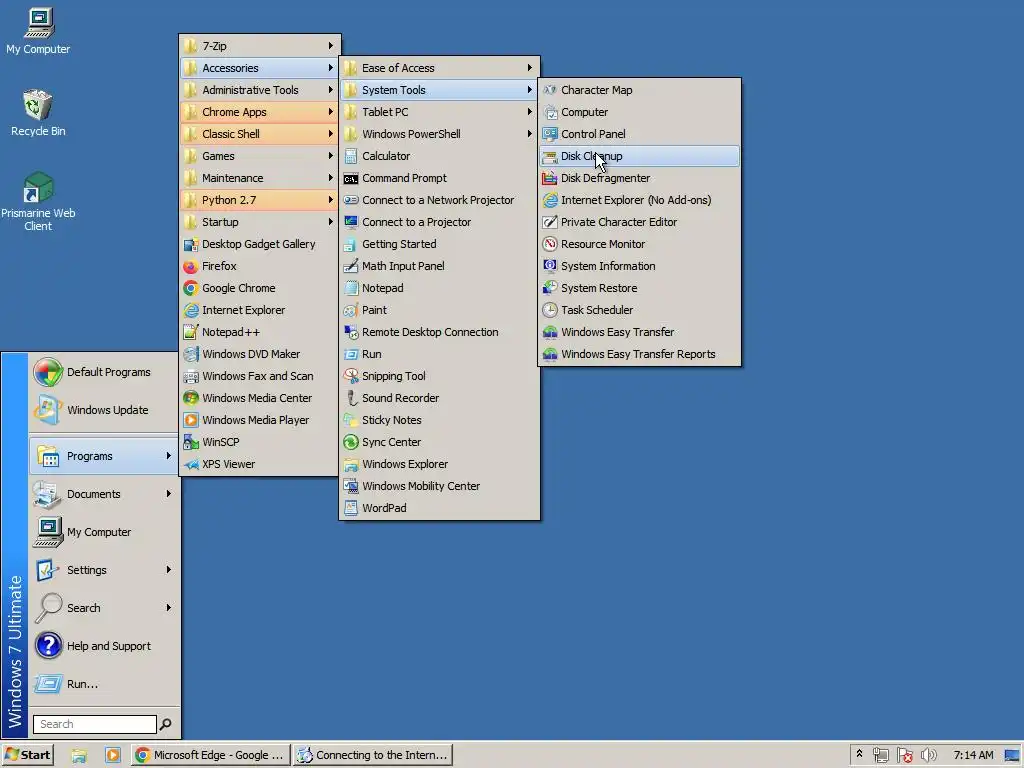This screenshot has width=1024, height=768.
Task: Click Google Chrome icon in Programs
Action: [x=191, y=288]
